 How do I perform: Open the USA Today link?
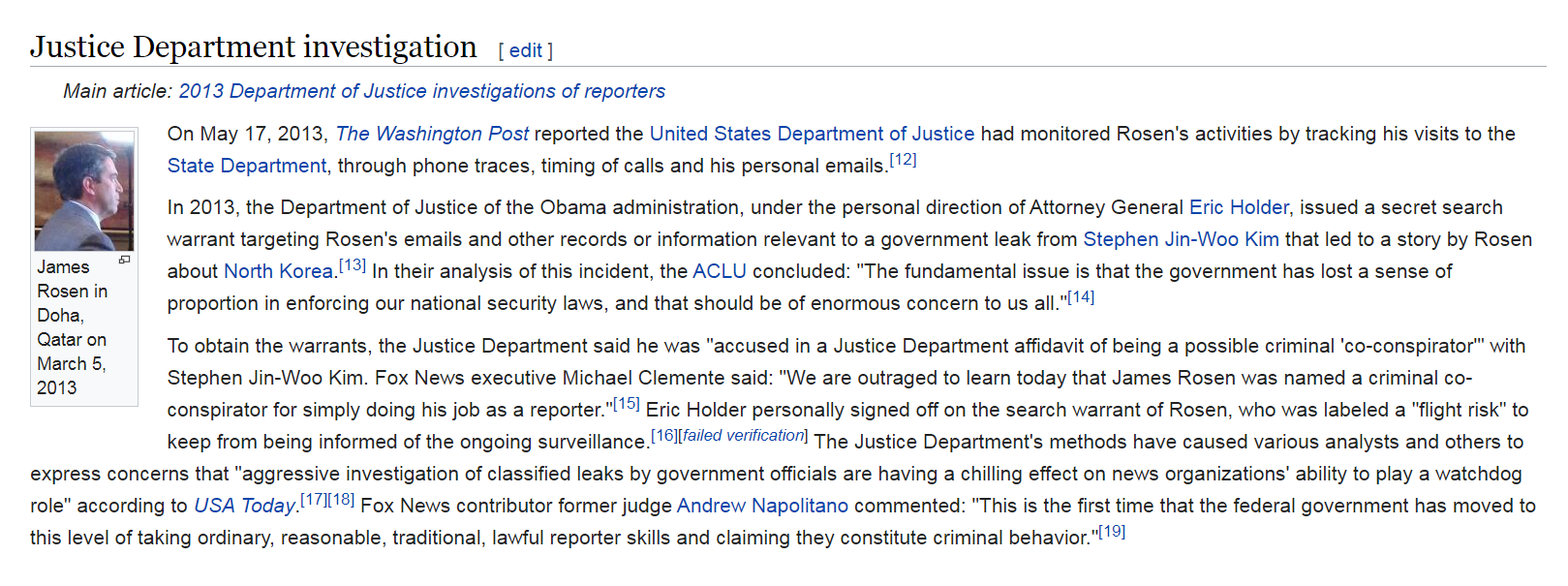(x=244, y=506)
